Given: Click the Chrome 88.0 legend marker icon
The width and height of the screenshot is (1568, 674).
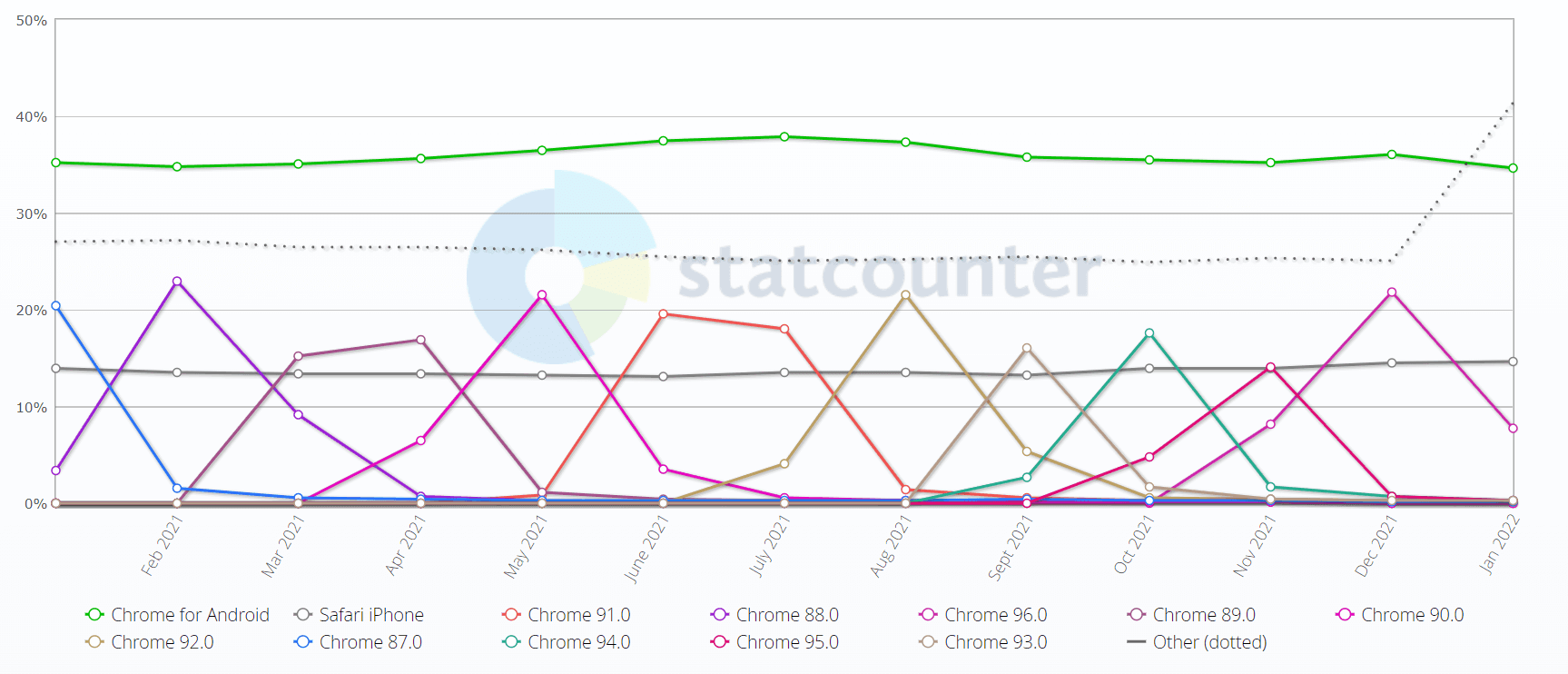Looking at the screenshot, I should pyautogui.click(x=720, y=615).
